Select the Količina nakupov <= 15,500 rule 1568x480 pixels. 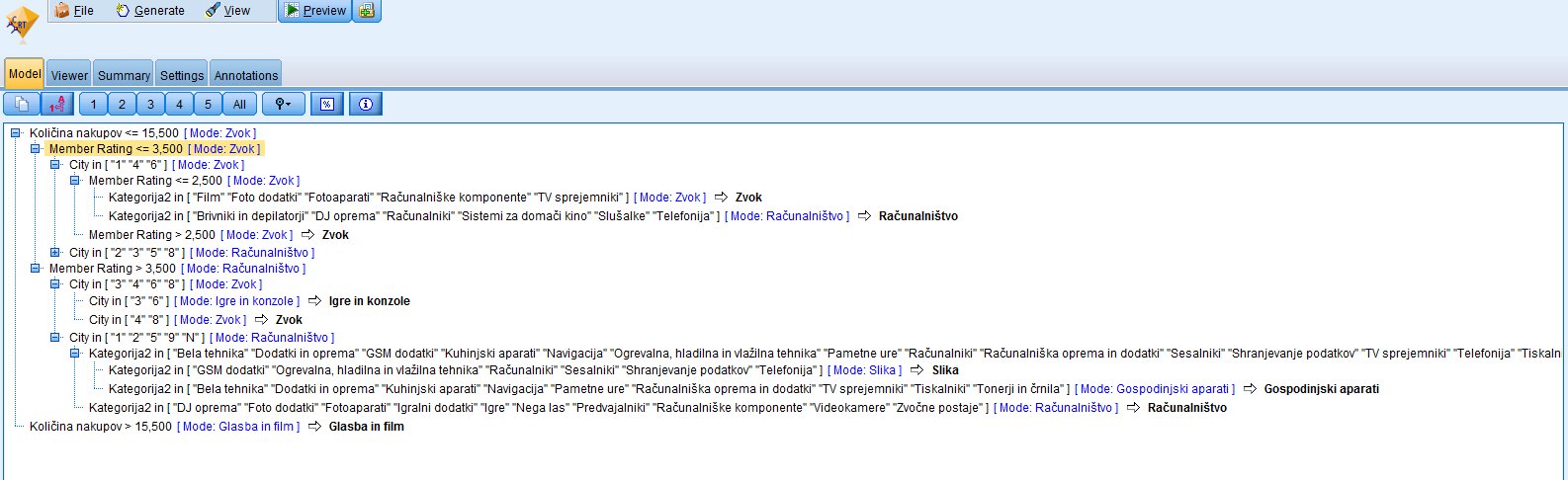(142, 133)
